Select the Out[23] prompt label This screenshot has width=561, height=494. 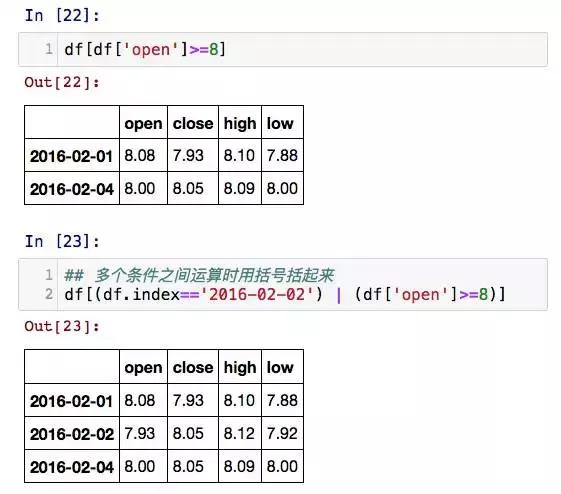(x=62, y=326)
